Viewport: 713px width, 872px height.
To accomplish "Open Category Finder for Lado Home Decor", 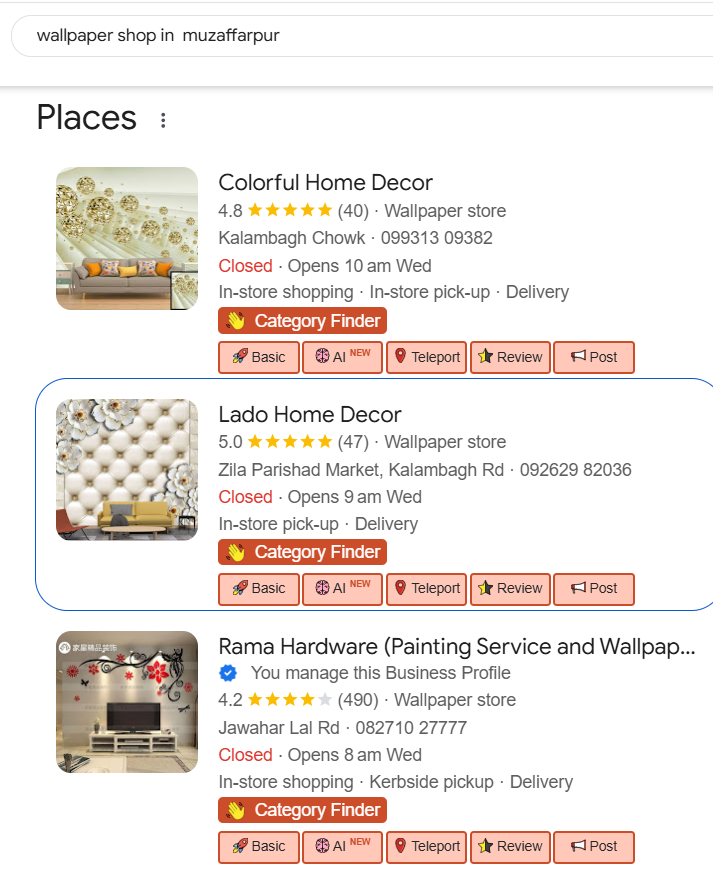I will [x=302, y=552].
